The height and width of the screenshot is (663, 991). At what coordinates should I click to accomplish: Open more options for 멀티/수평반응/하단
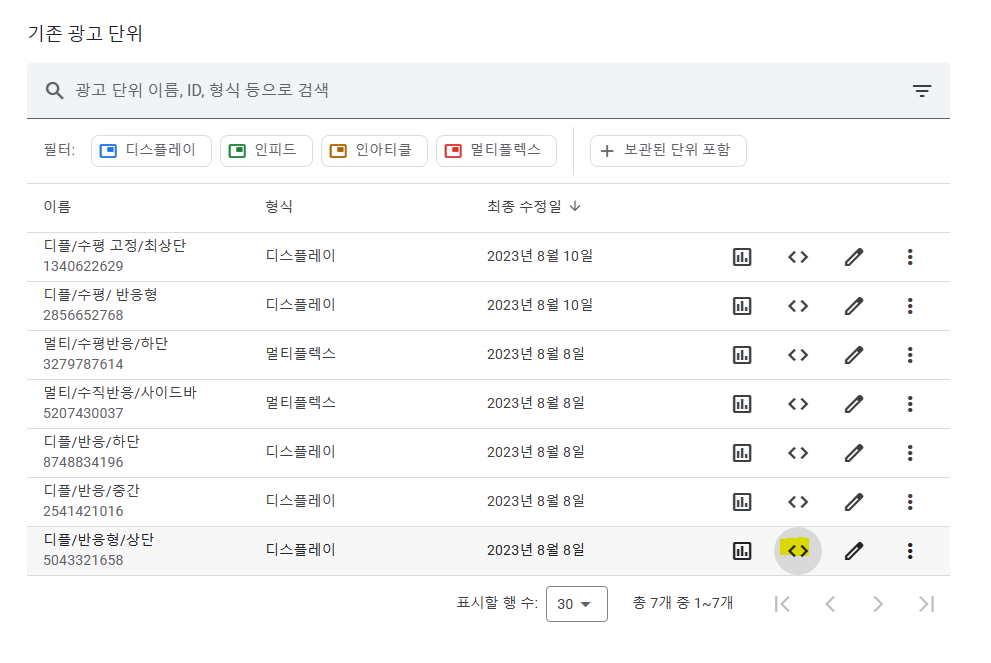point(910,355)
